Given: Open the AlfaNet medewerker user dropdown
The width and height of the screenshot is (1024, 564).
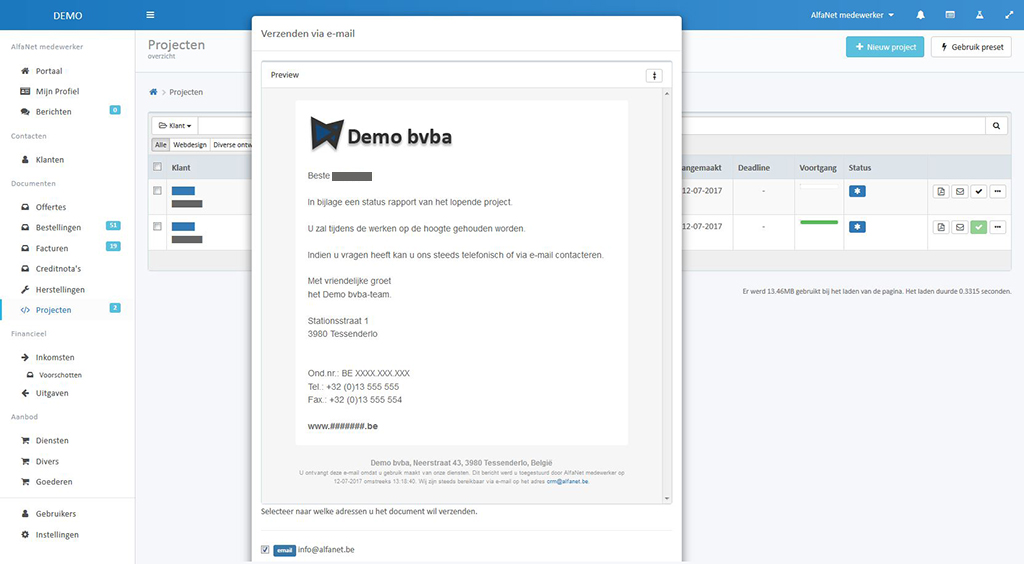Looking at the screenshot, I should [852, 15].
